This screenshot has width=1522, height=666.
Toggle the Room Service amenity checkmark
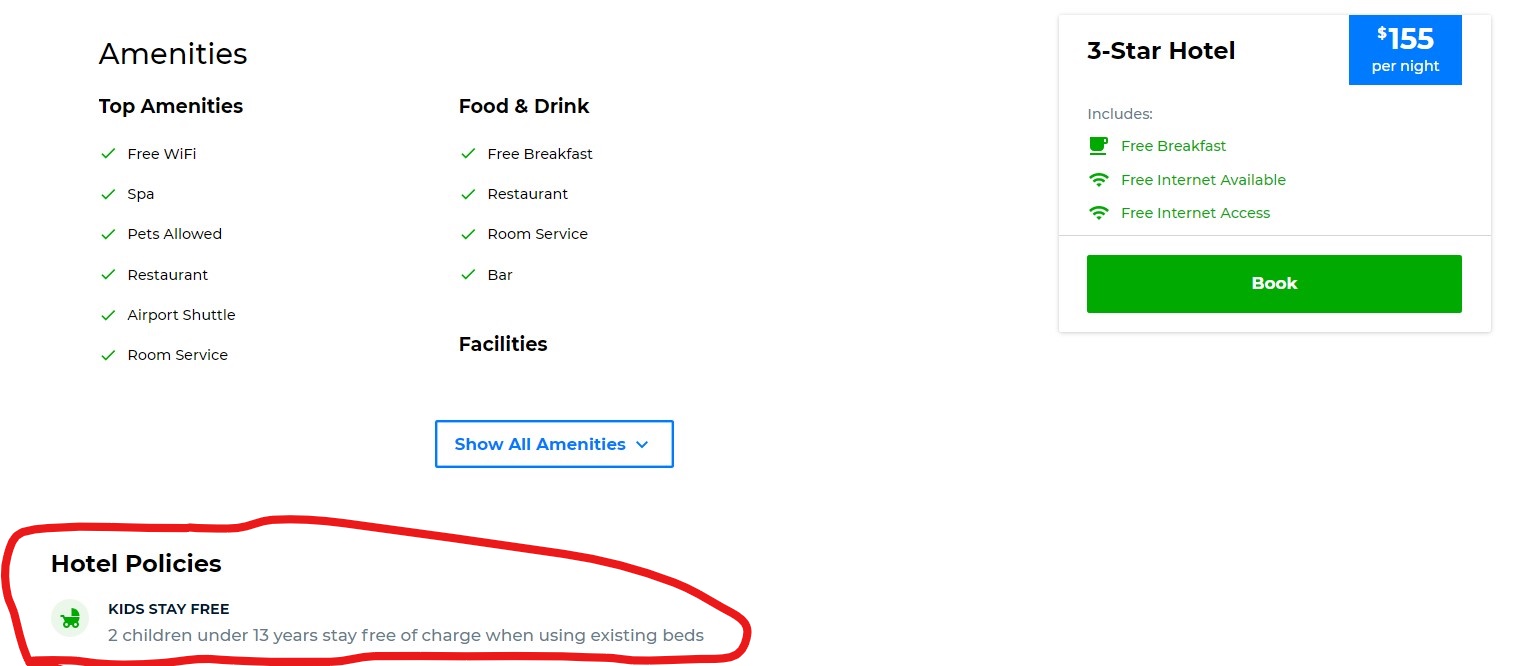108,354
